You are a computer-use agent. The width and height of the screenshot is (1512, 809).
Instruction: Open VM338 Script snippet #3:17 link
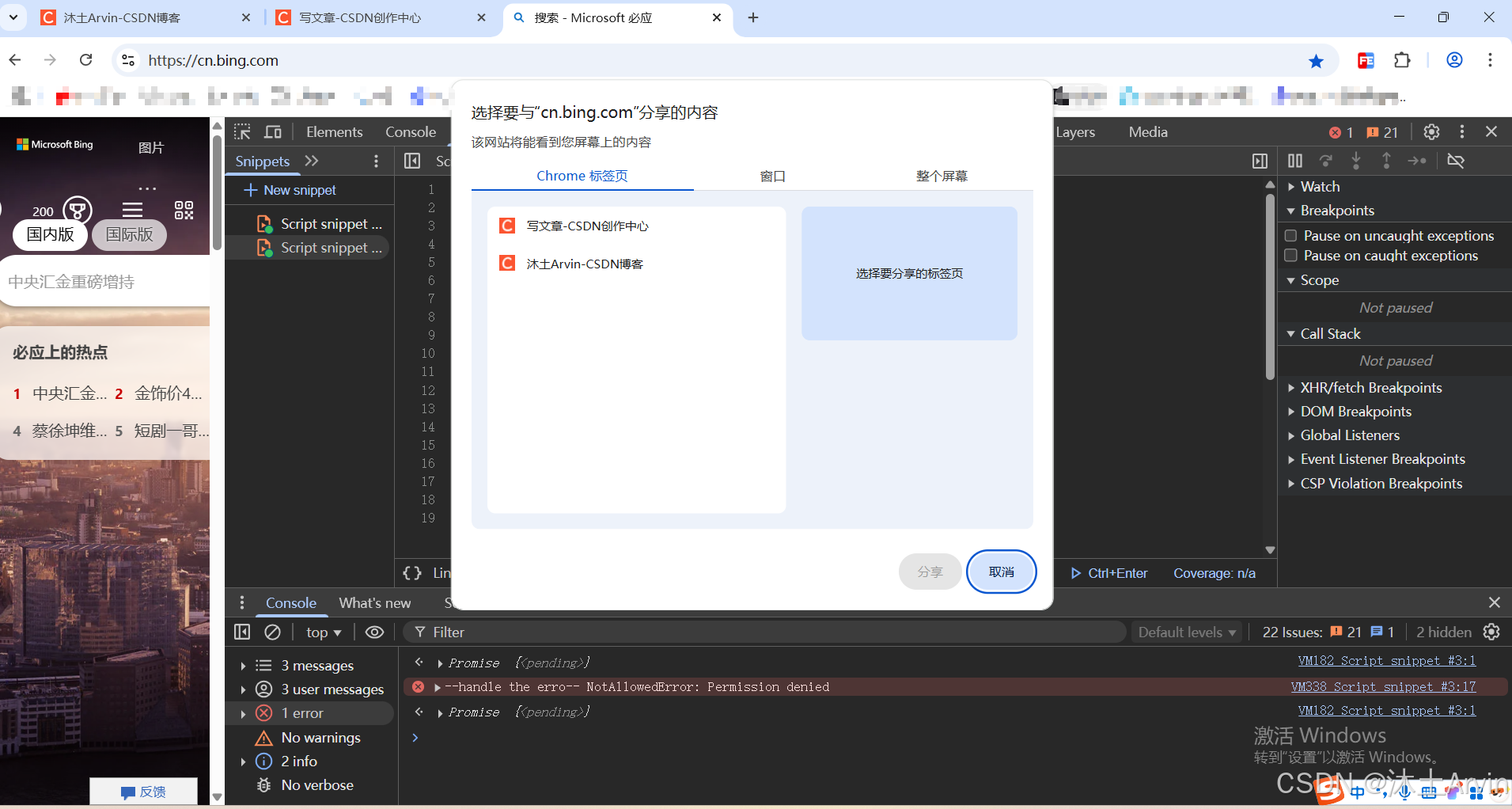1383,686
